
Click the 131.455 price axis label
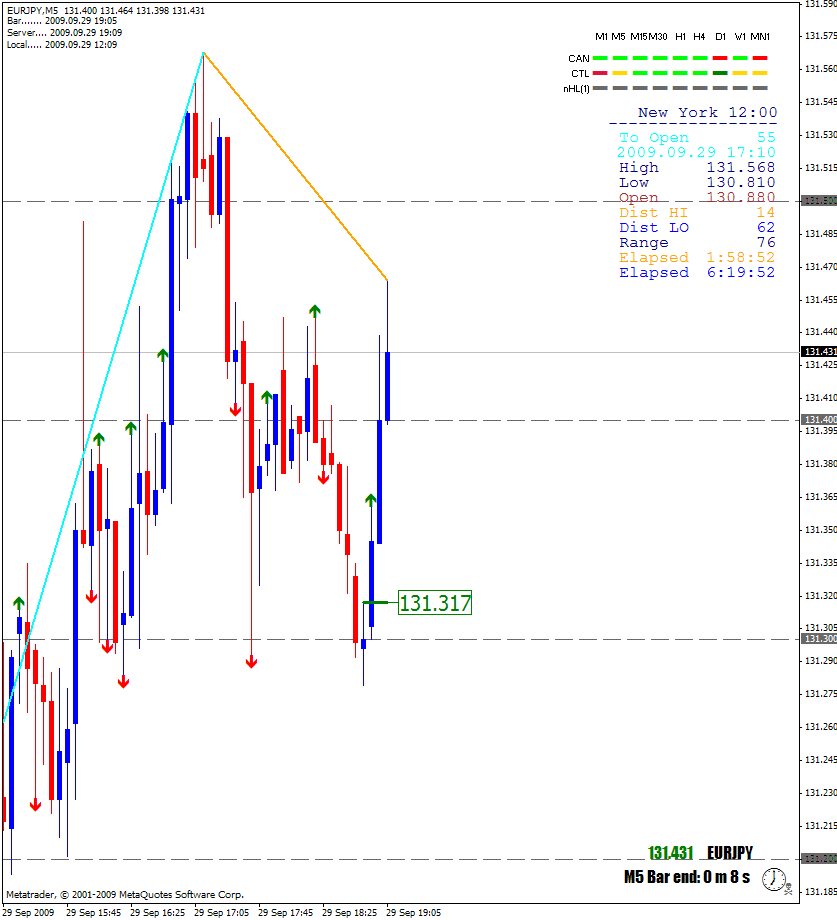click(821, 300)
